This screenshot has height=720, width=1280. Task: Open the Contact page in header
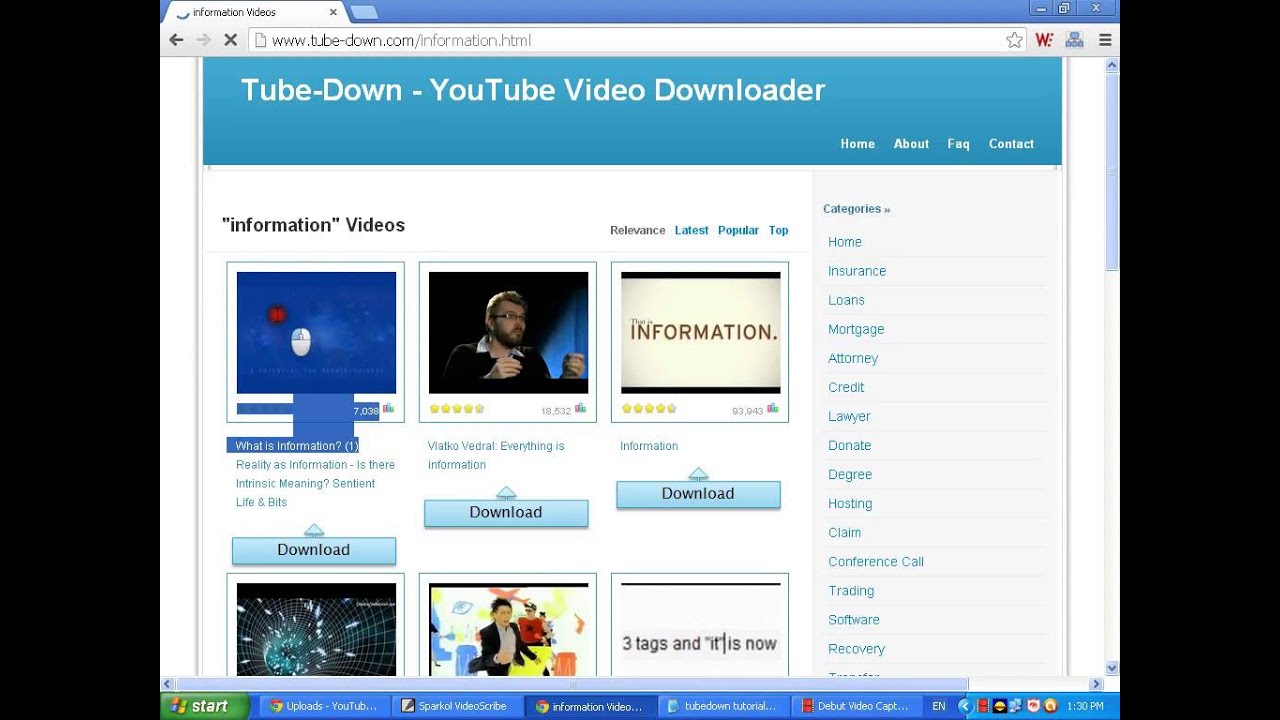[x=1011, y=144]
